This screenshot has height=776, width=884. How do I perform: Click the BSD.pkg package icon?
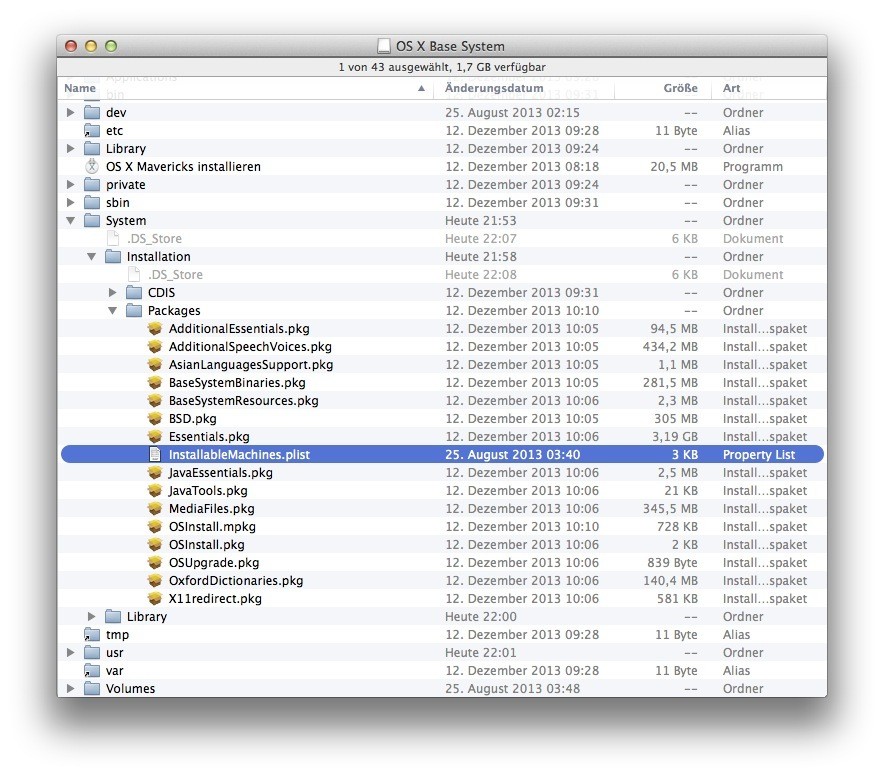coord(154,419)
